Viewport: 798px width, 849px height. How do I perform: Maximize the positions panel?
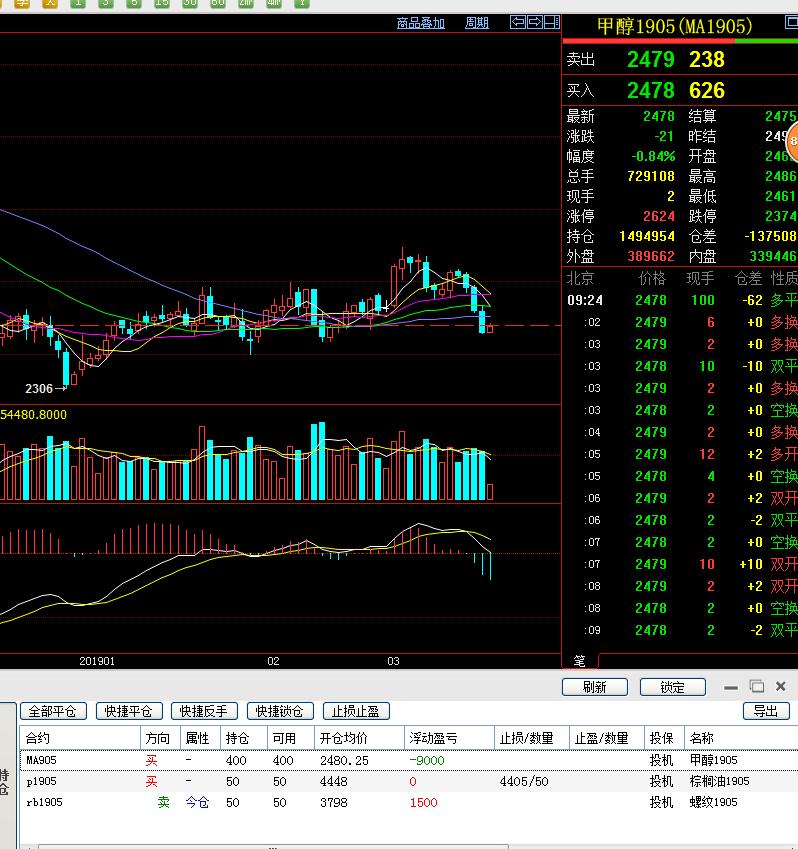click(x=757, y=687)
